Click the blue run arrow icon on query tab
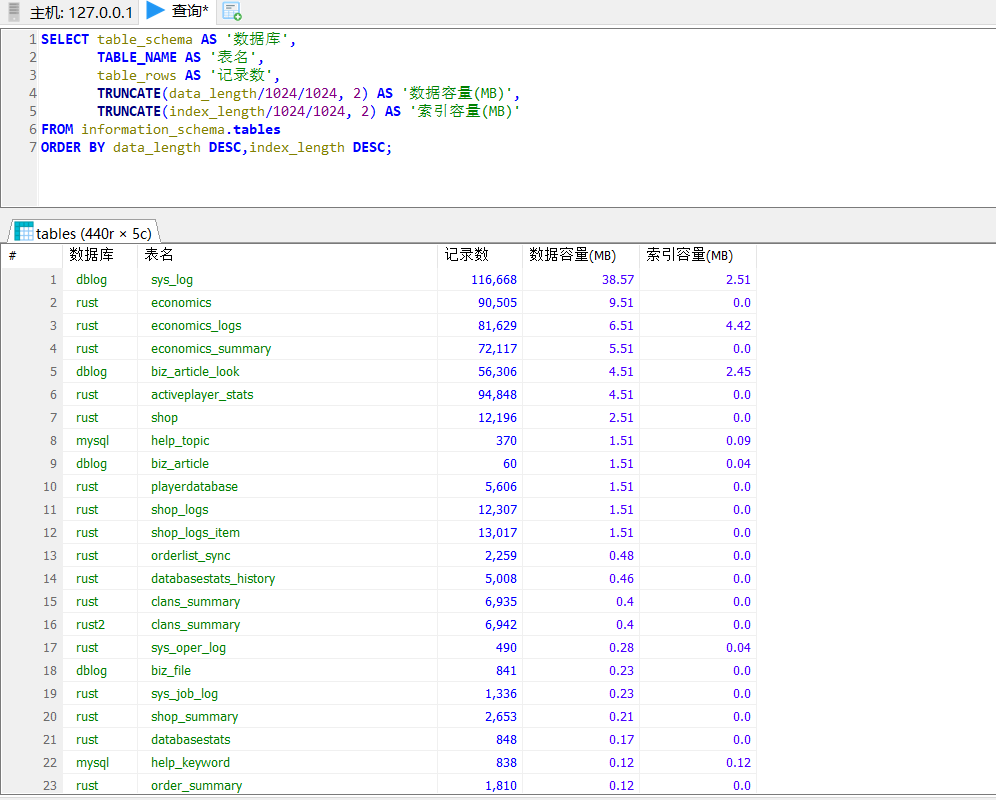The width and height of the screenshot is (996, 800). click(155, 10)
